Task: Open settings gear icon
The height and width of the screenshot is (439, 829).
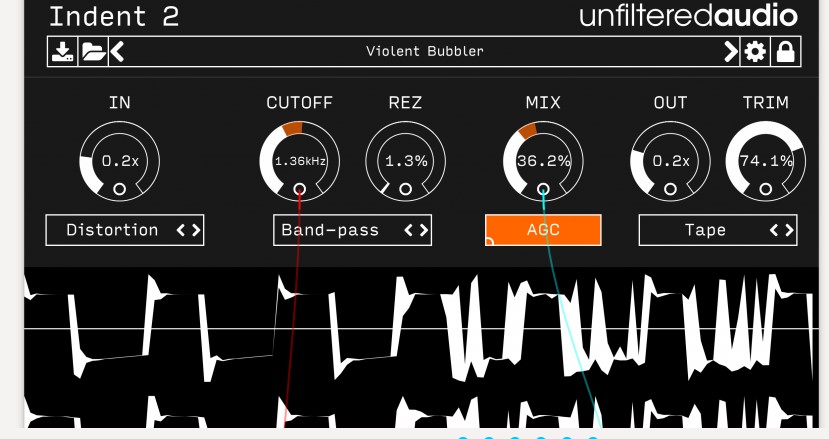Action: [x=755, y=51]
